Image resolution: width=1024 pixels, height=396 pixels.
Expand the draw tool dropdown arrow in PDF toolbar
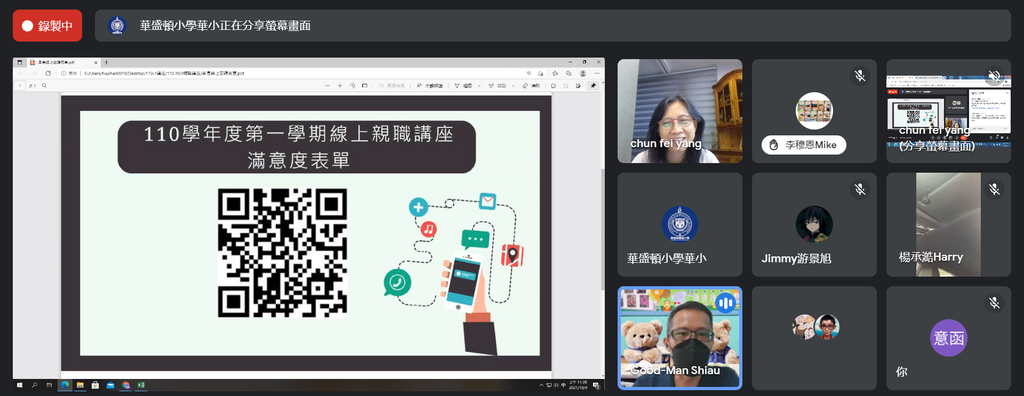tap(479, 86)
